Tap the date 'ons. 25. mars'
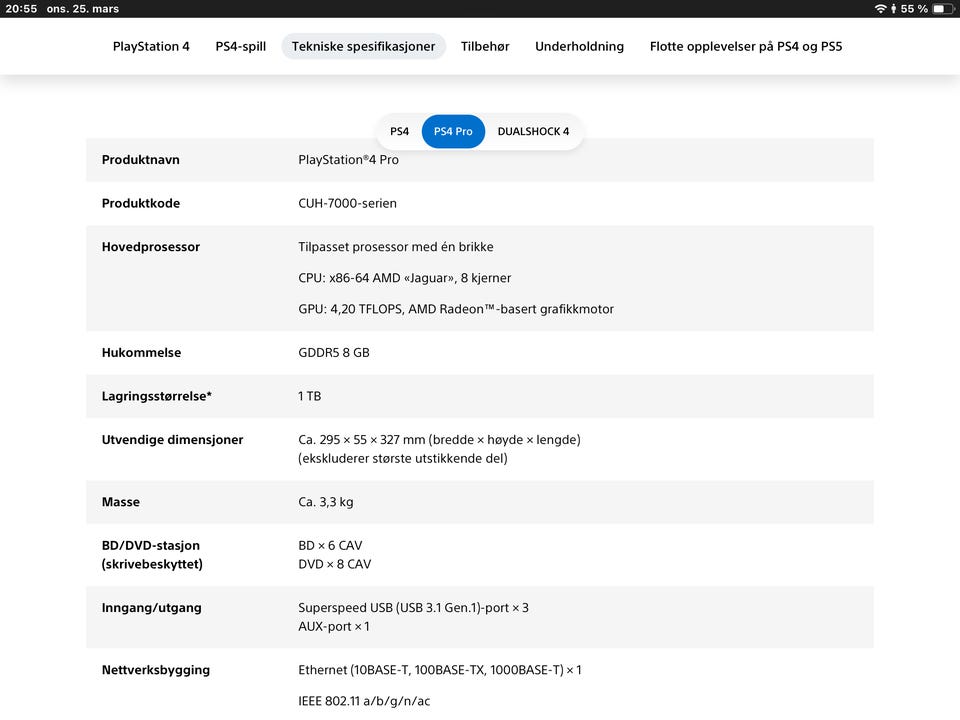This screenshot has width=960, height=720. (83, 9)
